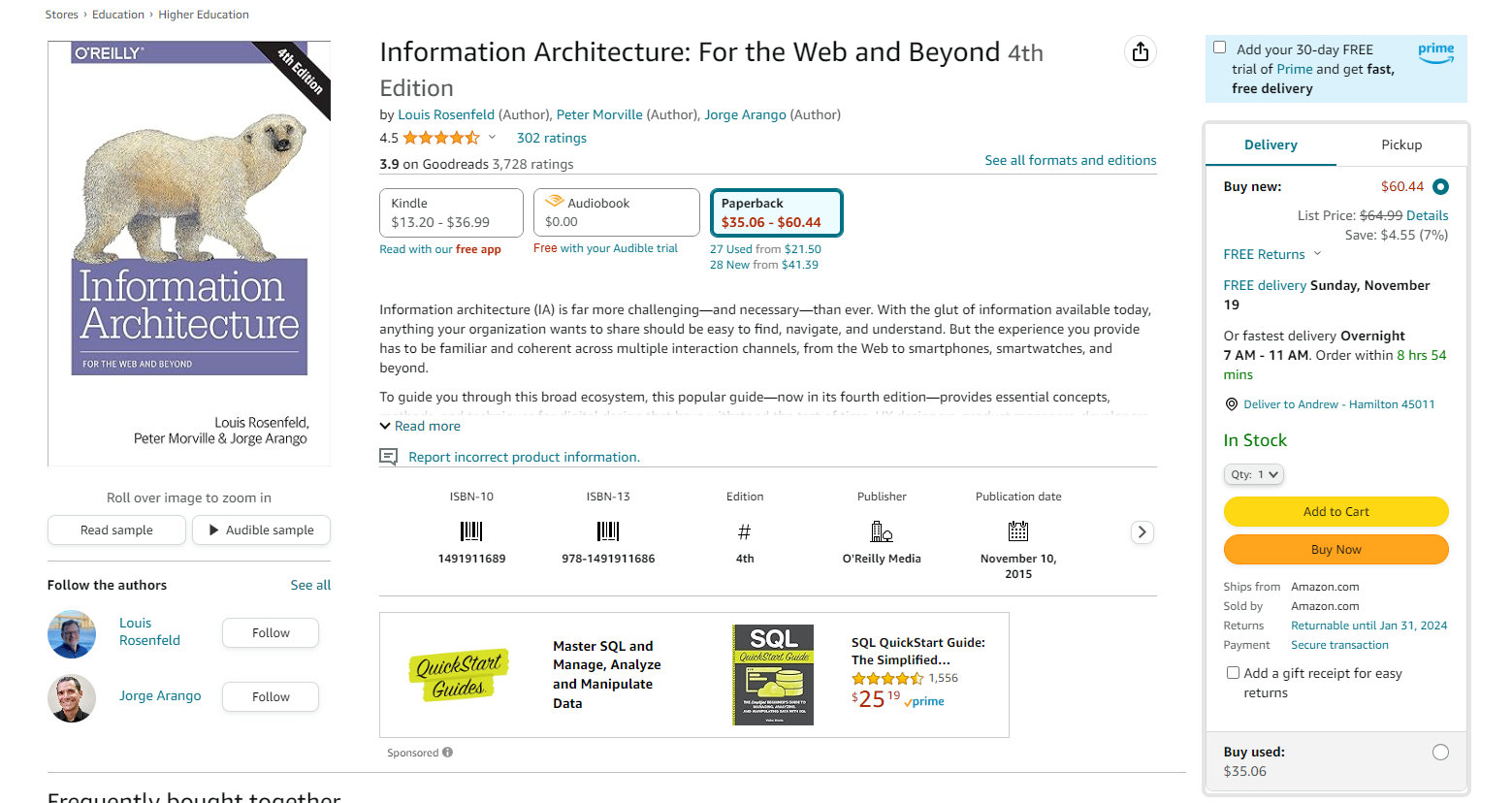1512x803 pixels.
Task: Click the share icon beside the book title
Action: click(x=1141, y=51)
